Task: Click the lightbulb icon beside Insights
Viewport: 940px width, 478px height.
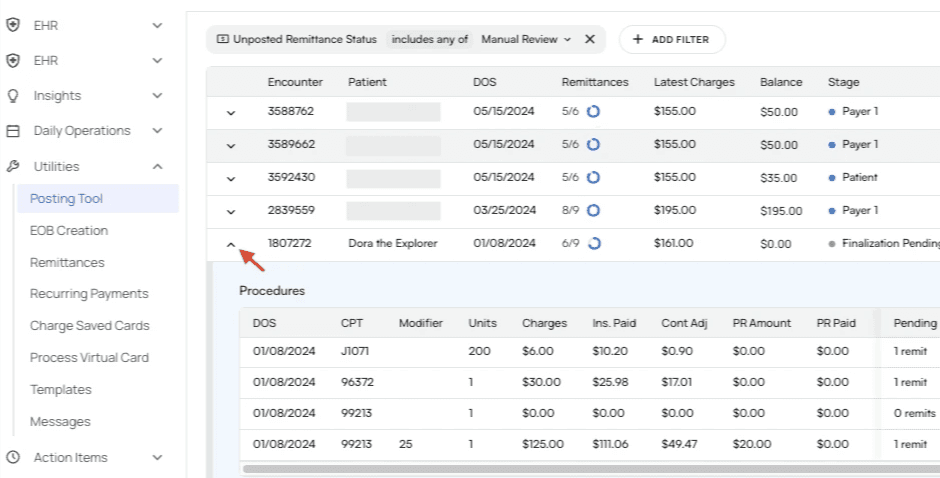Action: pyautogui.click(x=13, y=96)
